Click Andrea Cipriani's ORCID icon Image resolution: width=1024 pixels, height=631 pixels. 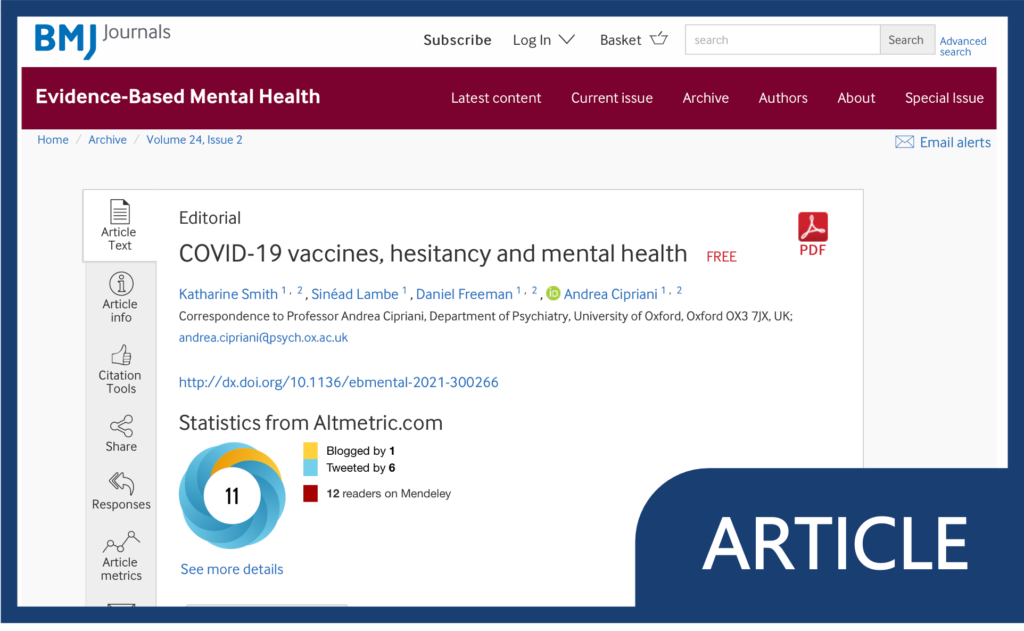(x=553, y=294)
